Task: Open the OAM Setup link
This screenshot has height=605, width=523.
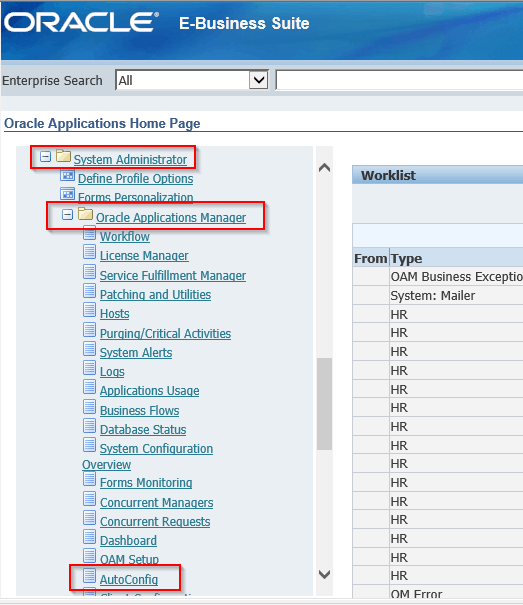Action: 129,559
